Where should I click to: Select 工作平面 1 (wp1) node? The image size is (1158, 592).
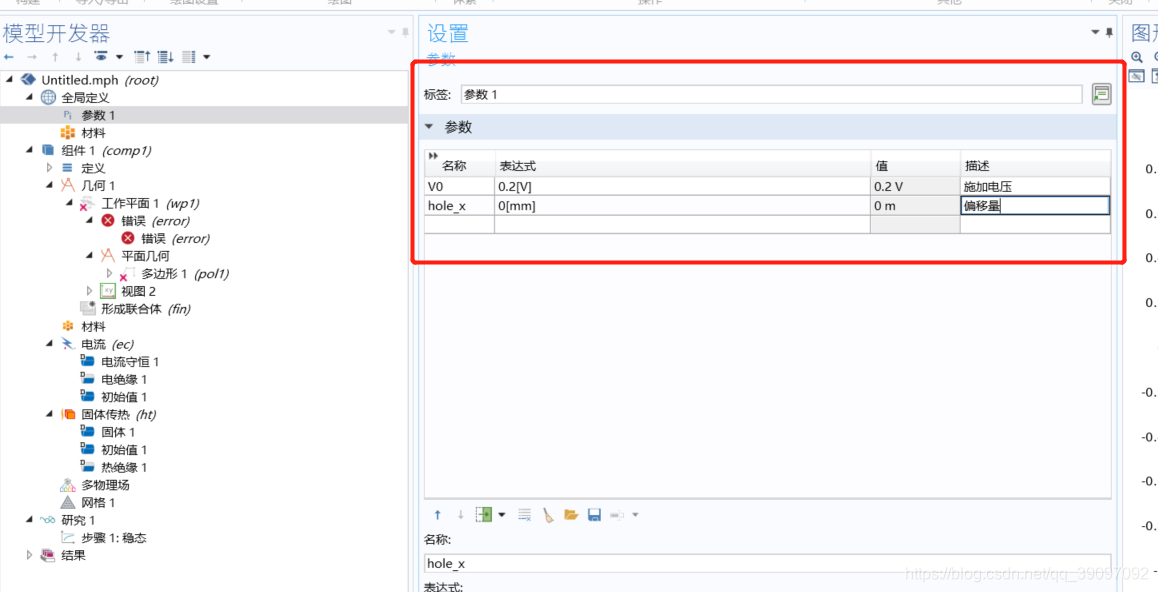click(x=151, y=203)
